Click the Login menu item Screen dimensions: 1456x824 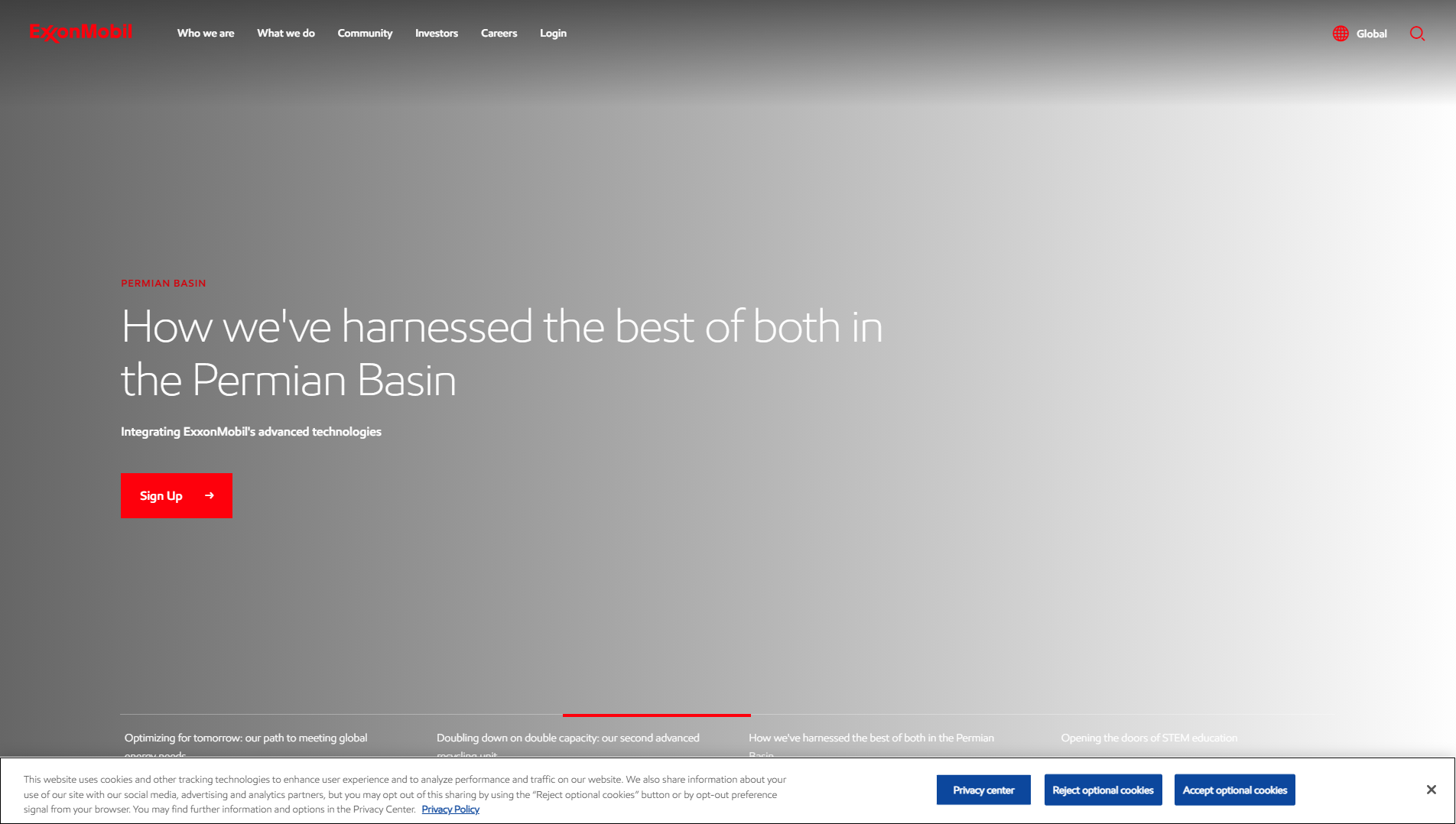point(553,33)
